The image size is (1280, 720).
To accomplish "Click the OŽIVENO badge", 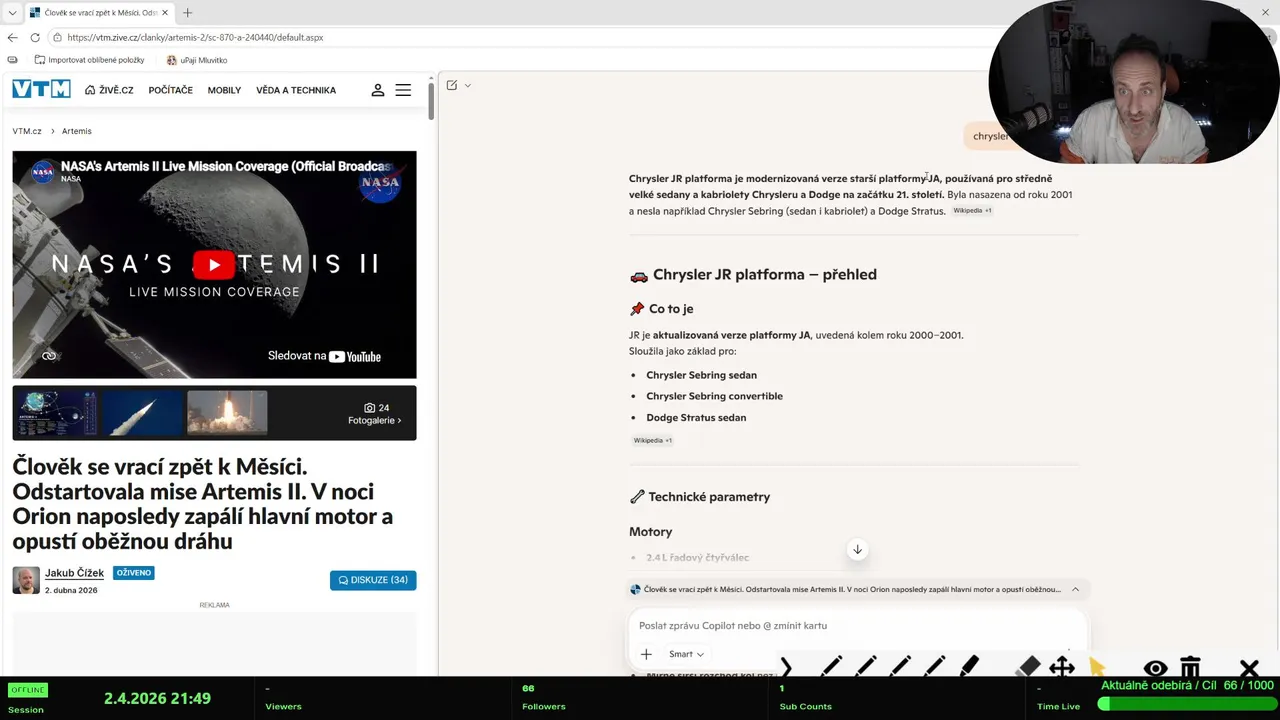I will point(133,573).
